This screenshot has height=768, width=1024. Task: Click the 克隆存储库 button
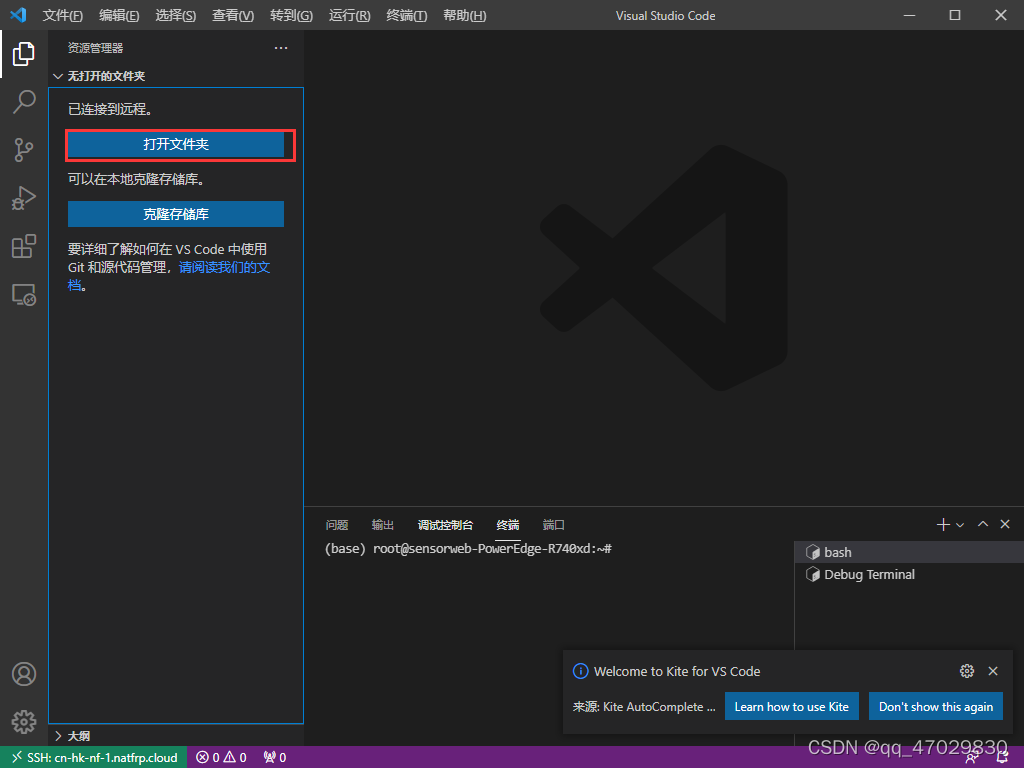pos(176,214)
